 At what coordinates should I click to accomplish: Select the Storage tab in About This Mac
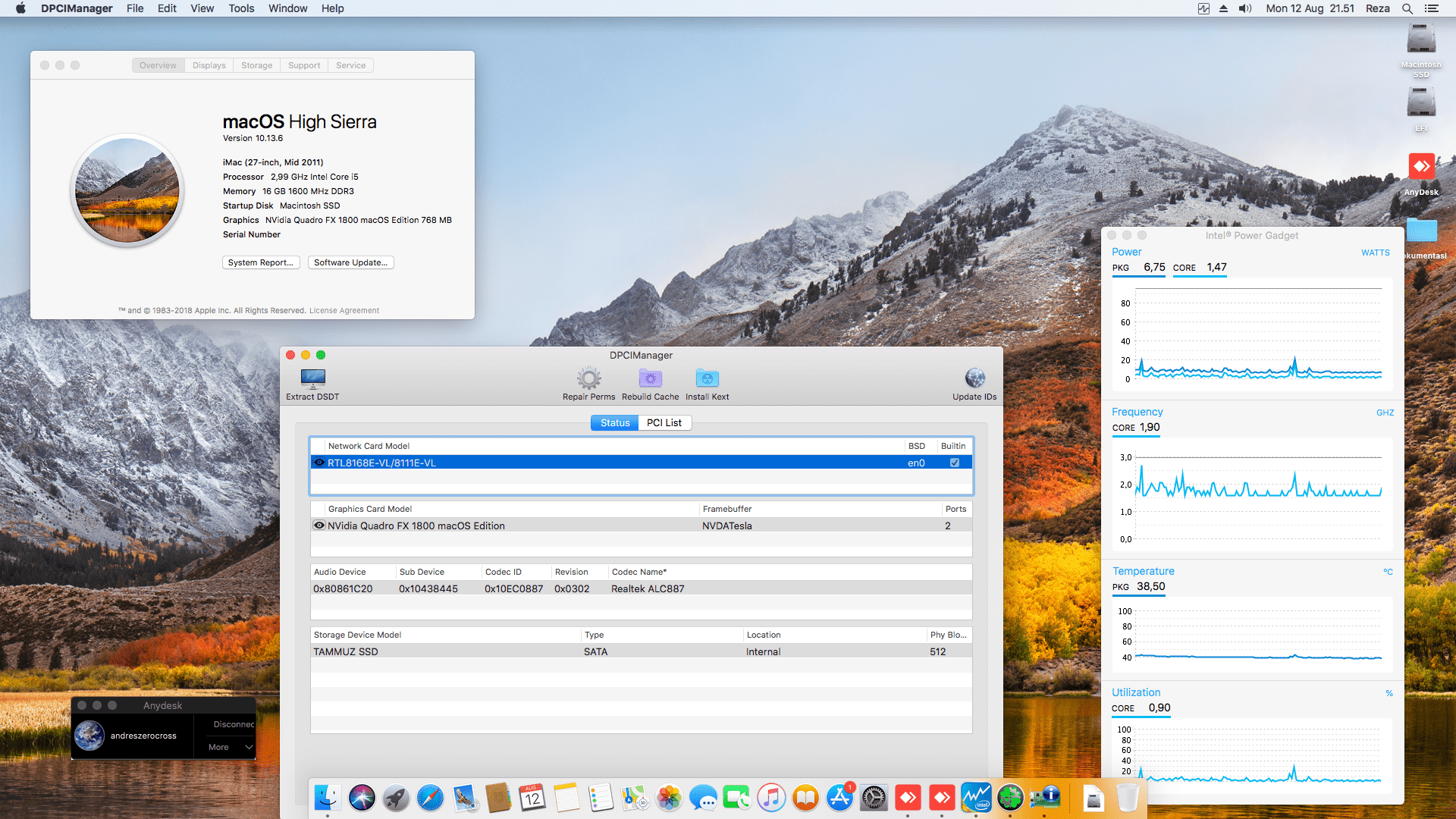(256, 65)
